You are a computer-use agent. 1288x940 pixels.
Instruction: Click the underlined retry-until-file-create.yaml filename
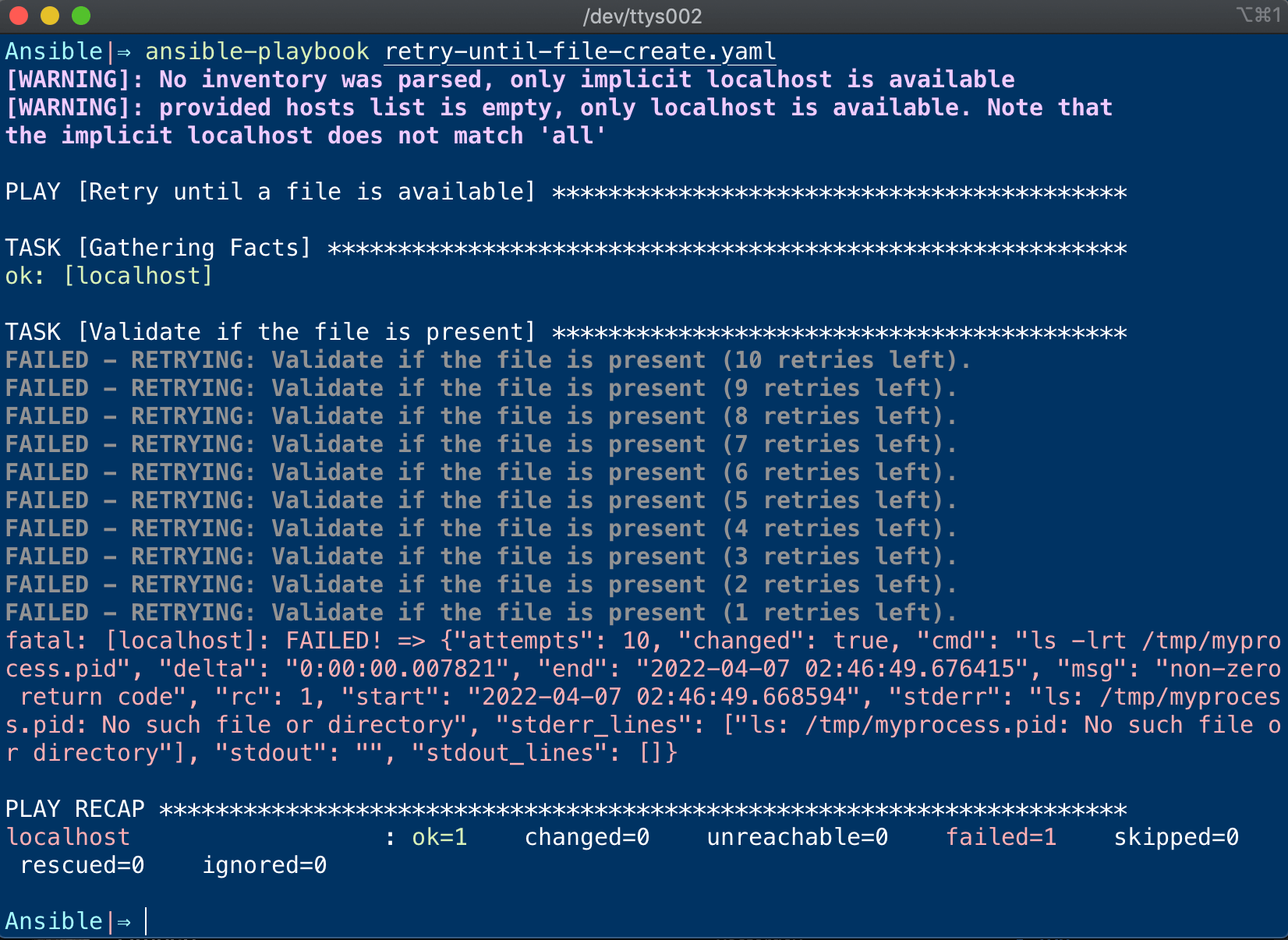[x=581, y=51]
